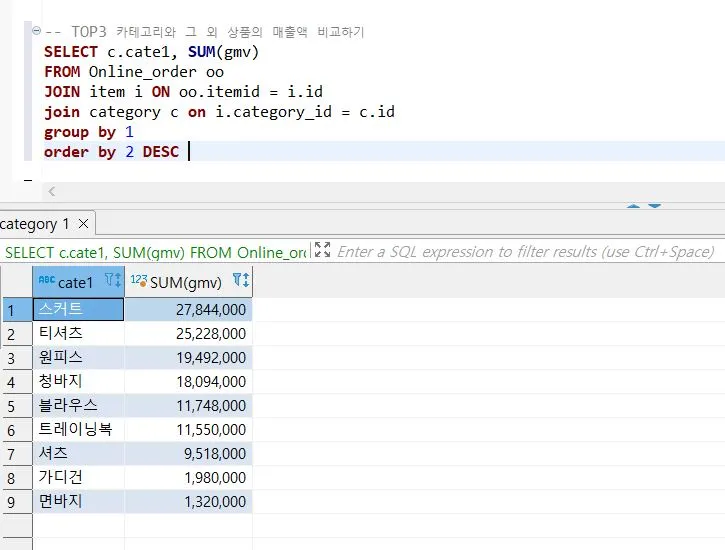This screenshot has width=725, height=550.
Task: Select cell 가디건
Action: (78, 477)
